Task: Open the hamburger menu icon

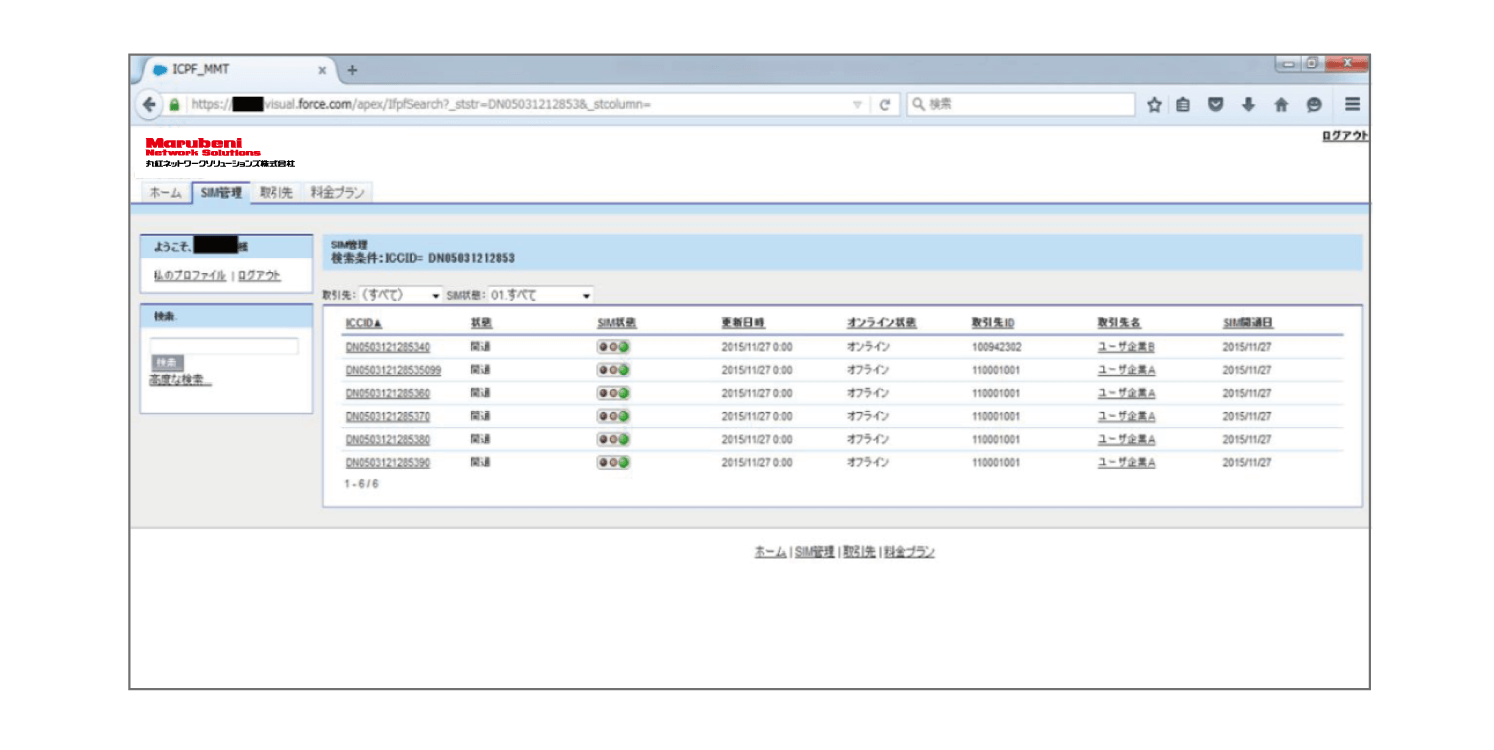Action: [x=1351, y=104]
